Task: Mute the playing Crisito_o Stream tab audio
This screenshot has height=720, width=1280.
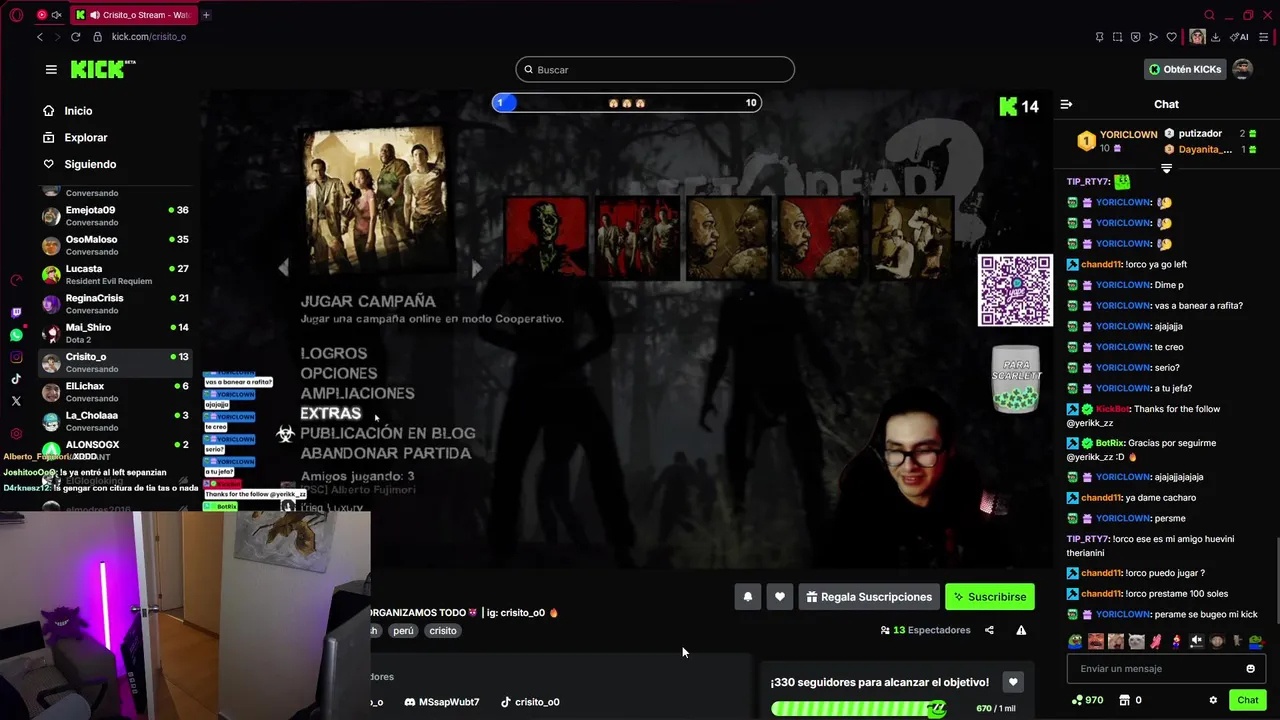Action: pyautogui.click(x=93, y=15)
